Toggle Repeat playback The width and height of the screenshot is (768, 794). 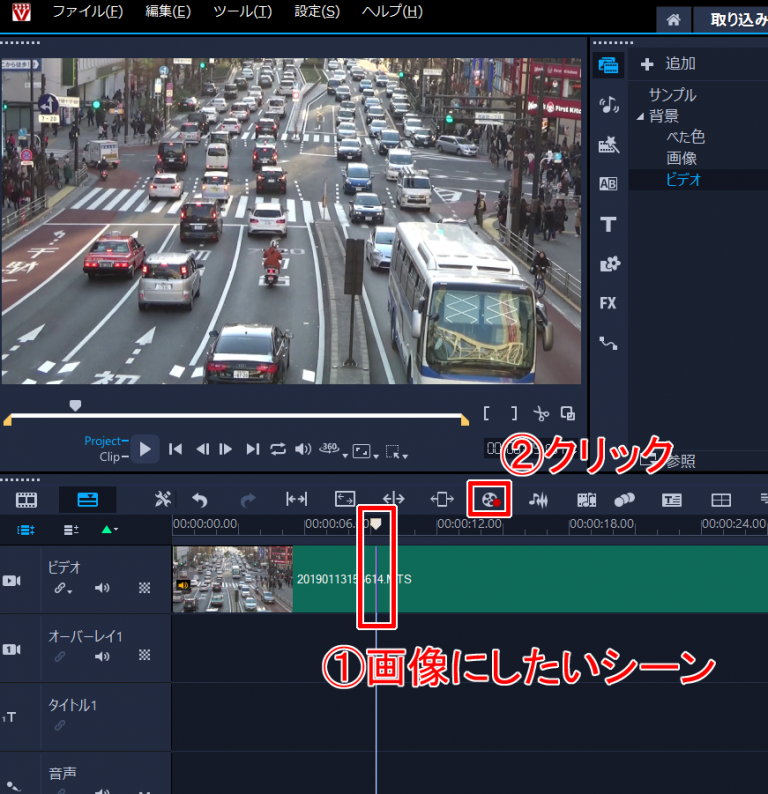[x=278, y=449]
